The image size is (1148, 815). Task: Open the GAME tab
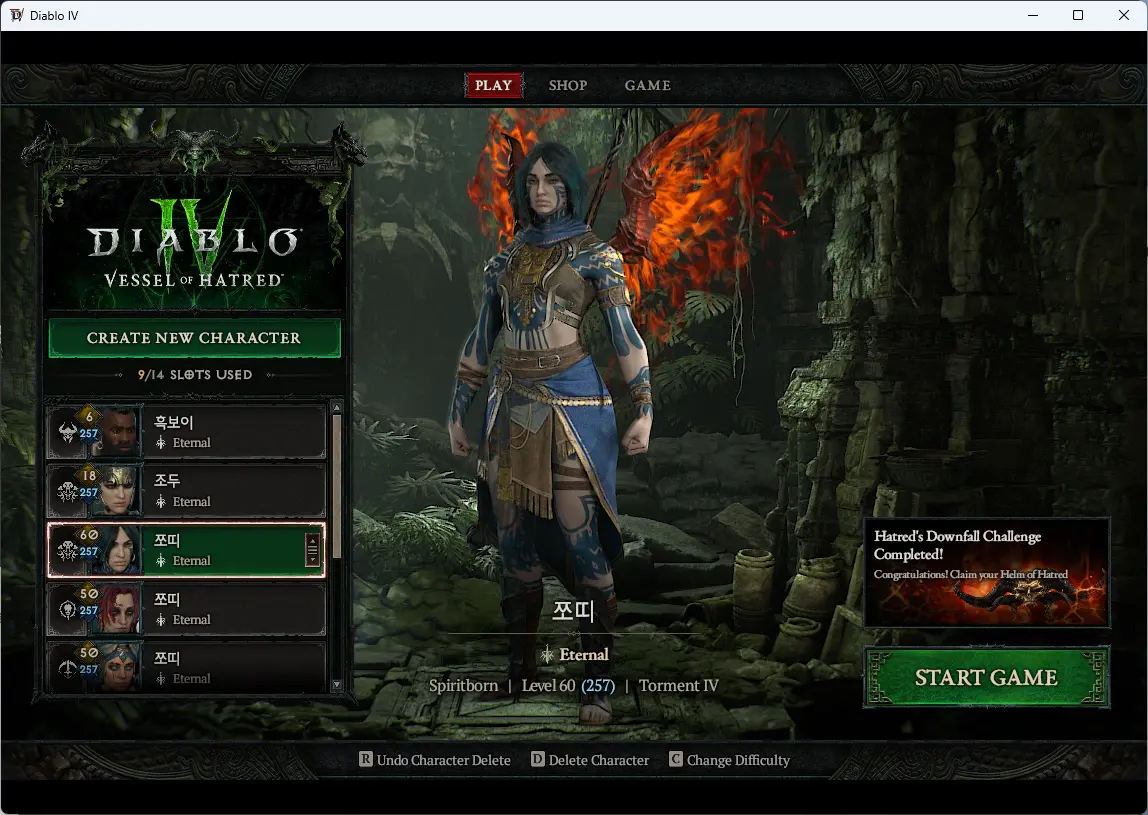(x=647, y=85)
